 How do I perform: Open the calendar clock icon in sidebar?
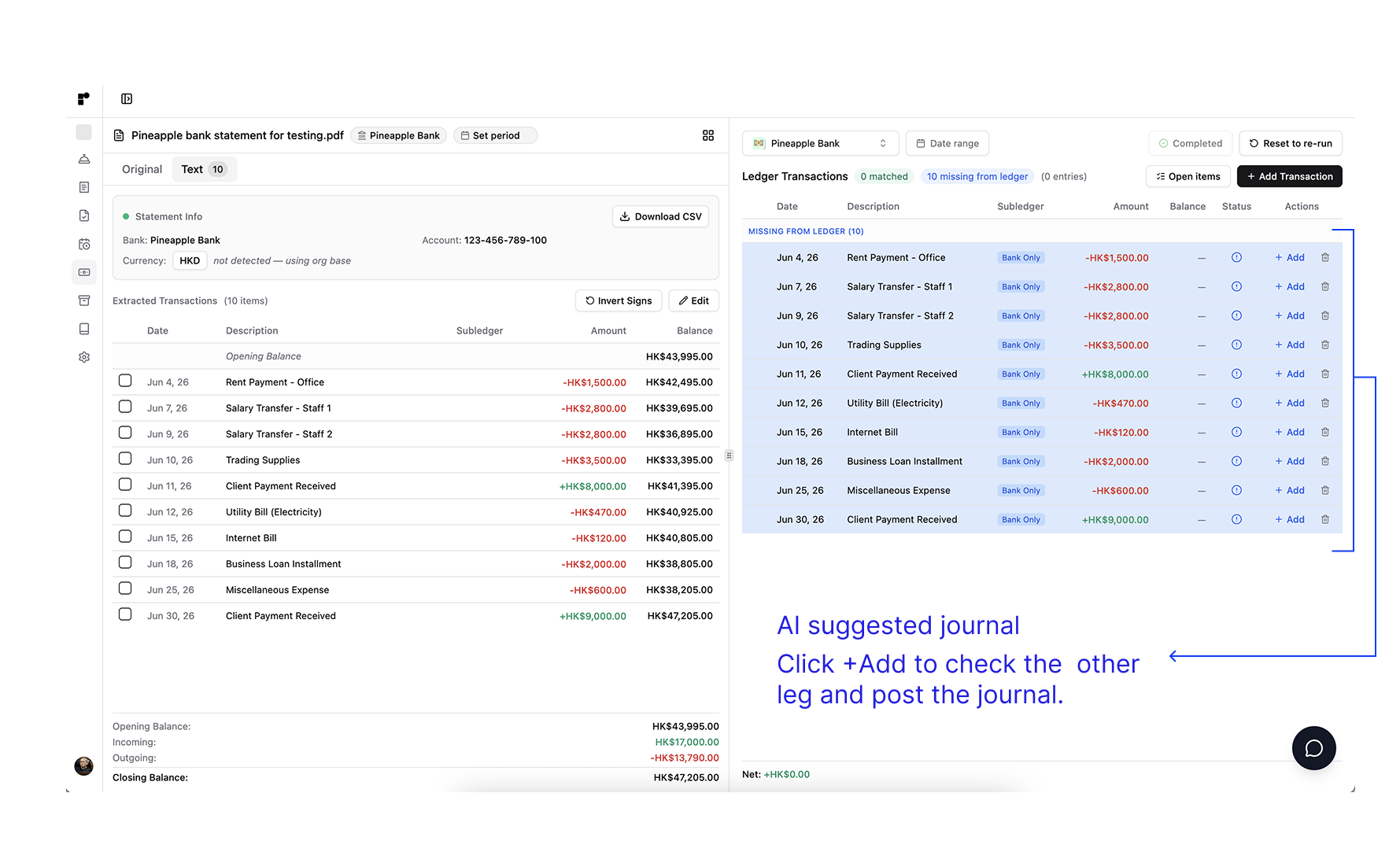click(84, 244)
